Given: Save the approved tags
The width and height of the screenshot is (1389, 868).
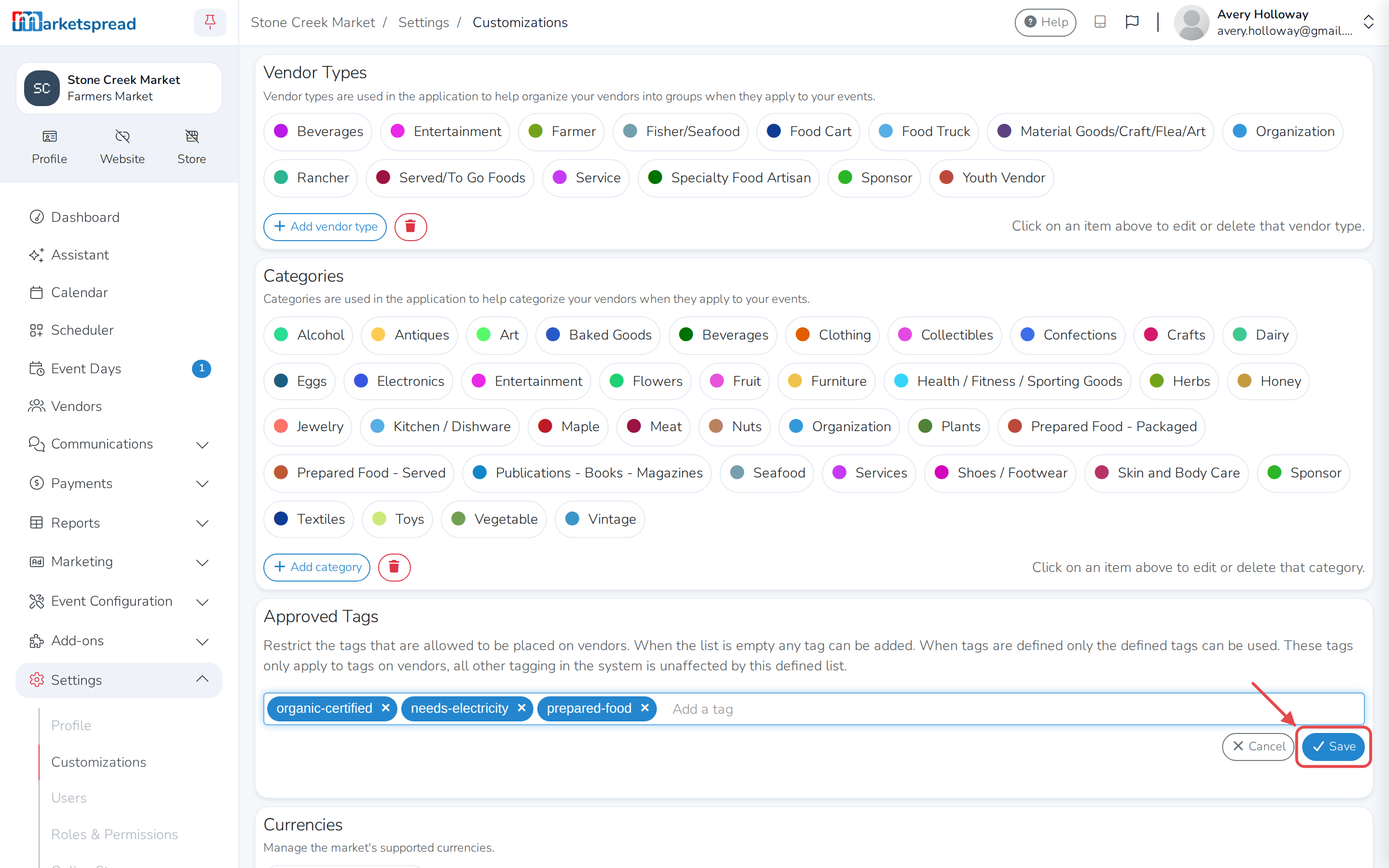Looking at the screenshot, I should (1334, 746).
